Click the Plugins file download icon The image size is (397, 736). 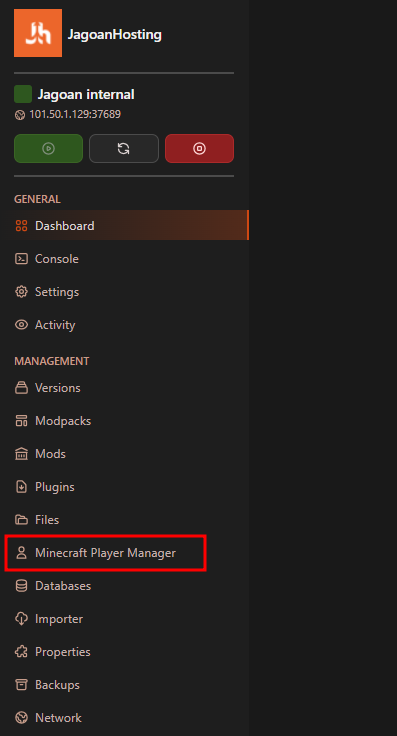(x=22, y=487)
